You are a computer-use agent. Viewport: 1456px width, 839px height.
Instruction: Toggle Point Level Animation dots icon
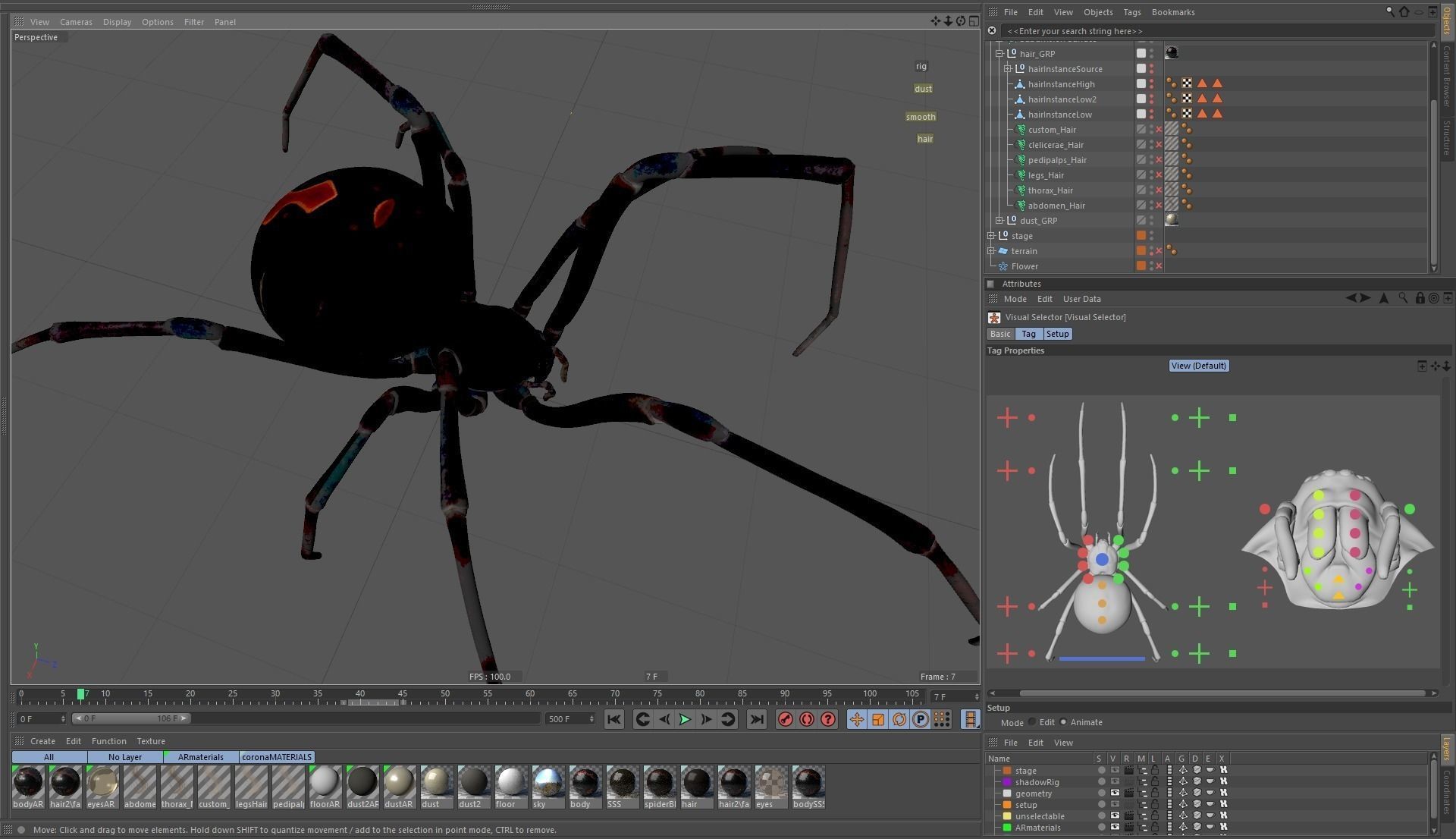942,719
